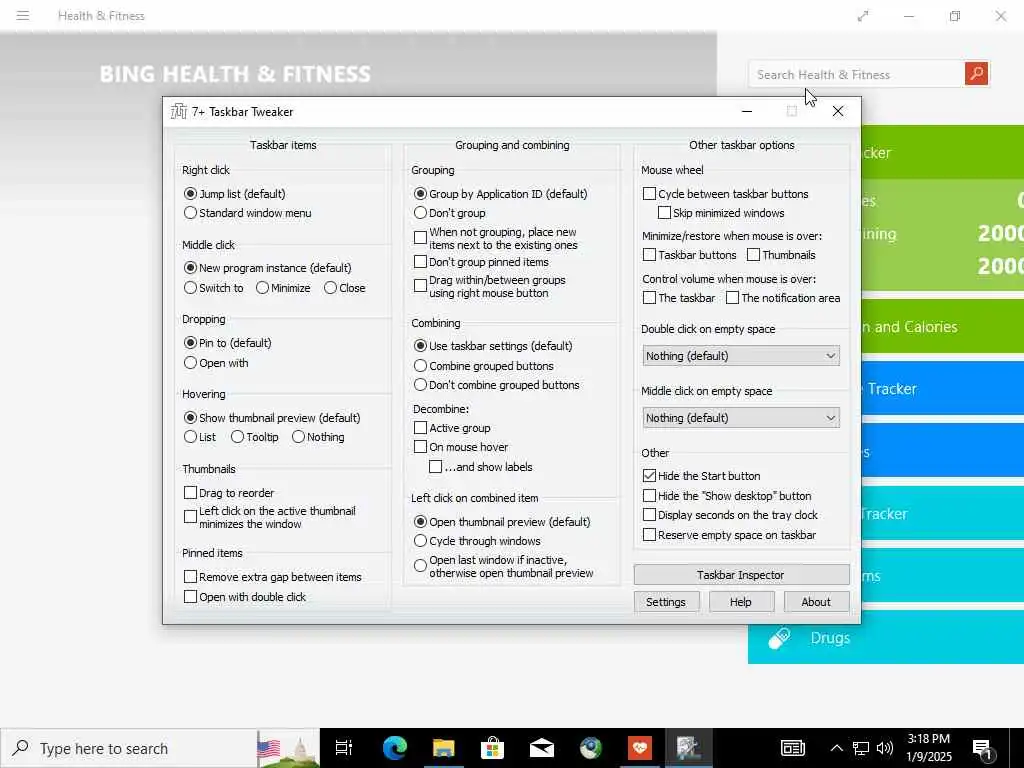Open Microsoft Store from the taskbar
The image size is (1024, 768).
(492, 748)
